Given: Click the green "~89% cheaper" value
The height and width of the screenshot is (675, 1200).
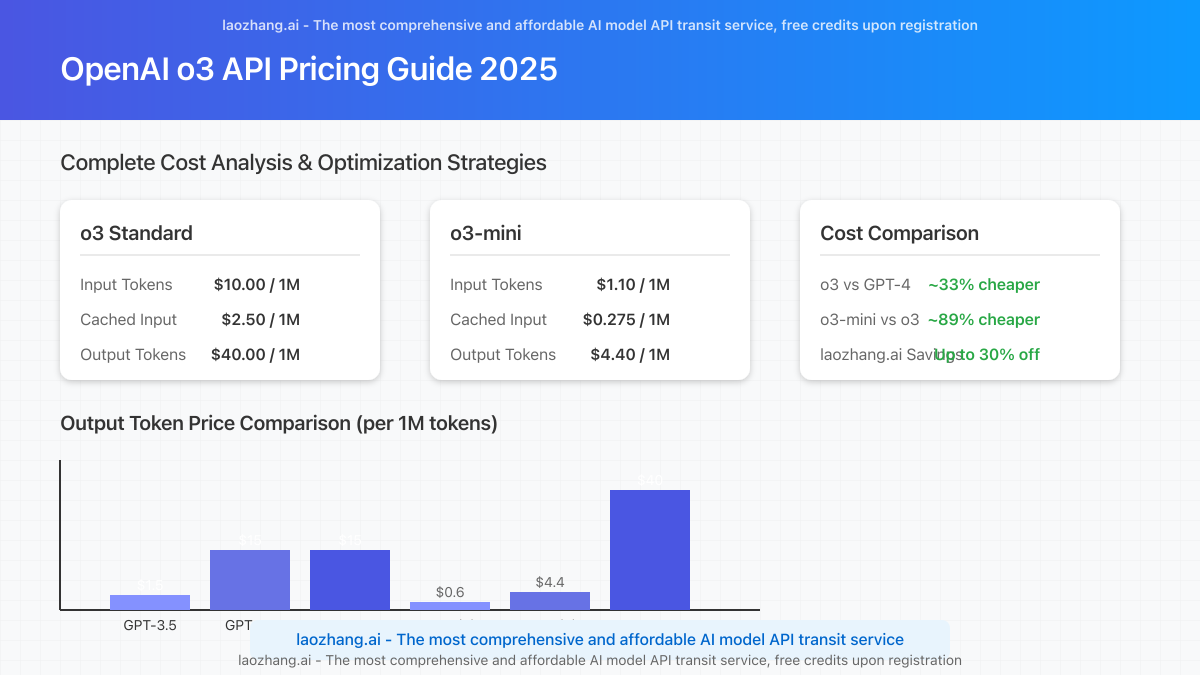Looking at the screenshot, I should [x=984, y=320].
